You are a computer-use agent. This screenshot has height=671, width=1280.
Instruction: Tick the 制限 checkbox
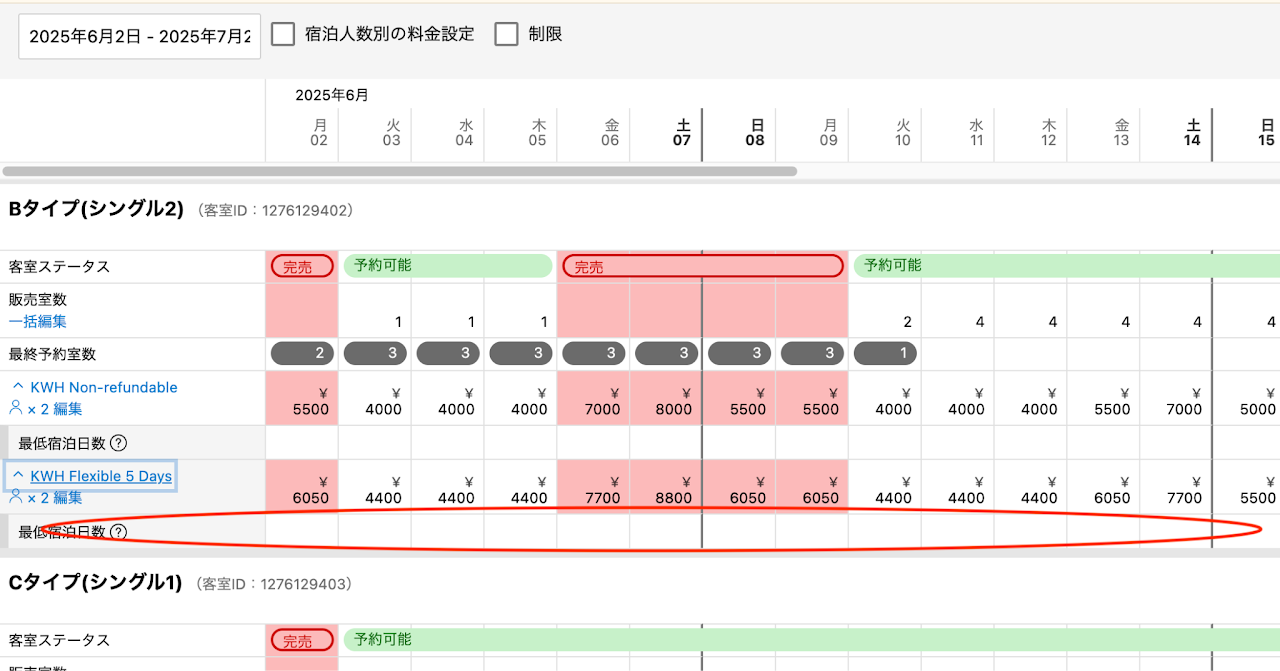[507, 34]
